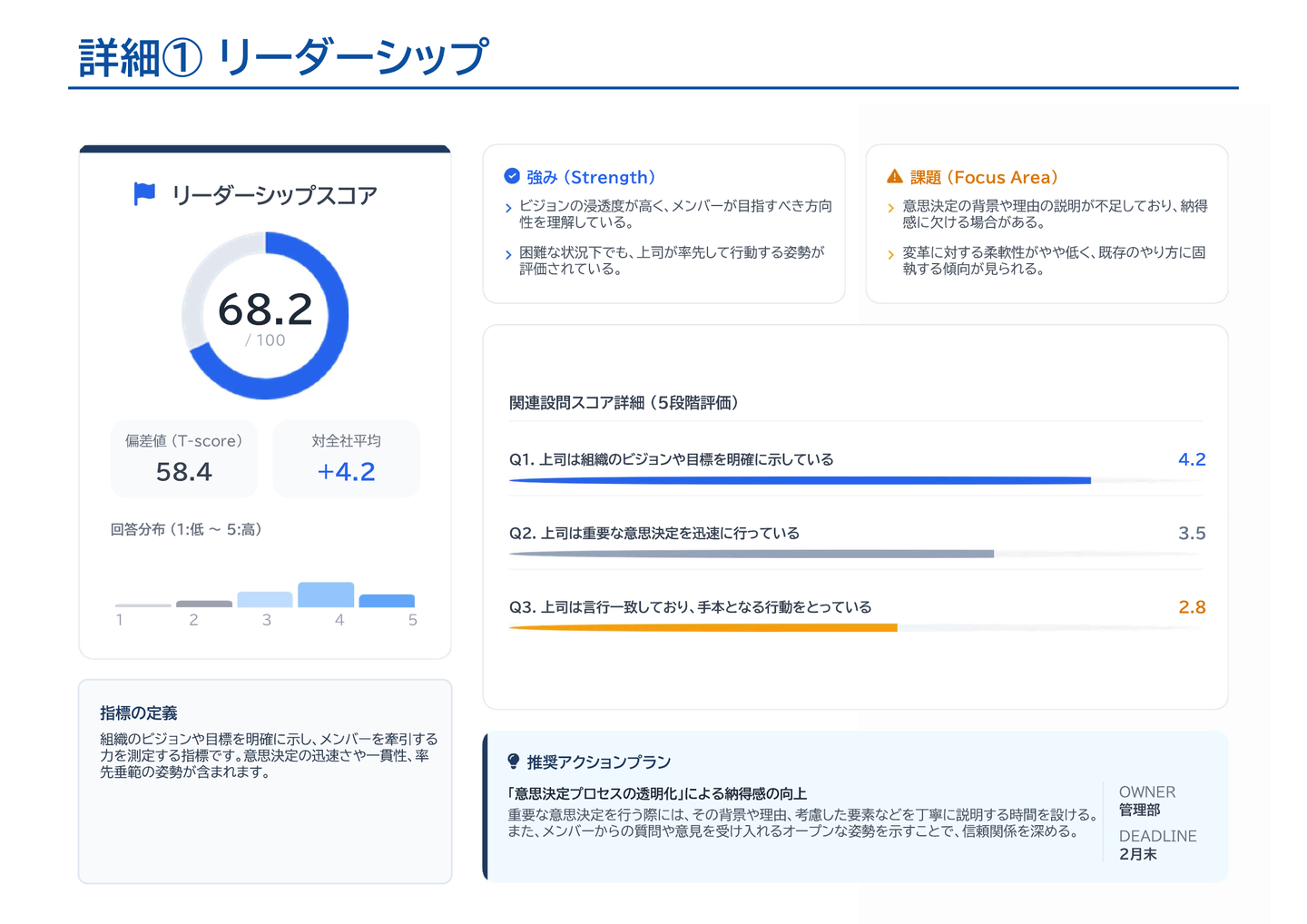Click the first chevron bullet under 強み

pos(508,208)
